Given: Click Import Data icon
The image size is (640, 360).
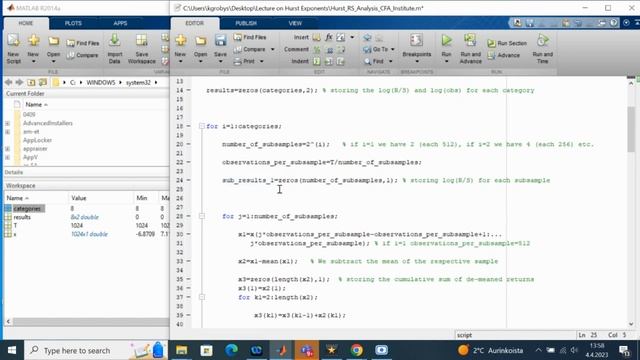Looking at the screenshot, I should [x=115, y=40].
